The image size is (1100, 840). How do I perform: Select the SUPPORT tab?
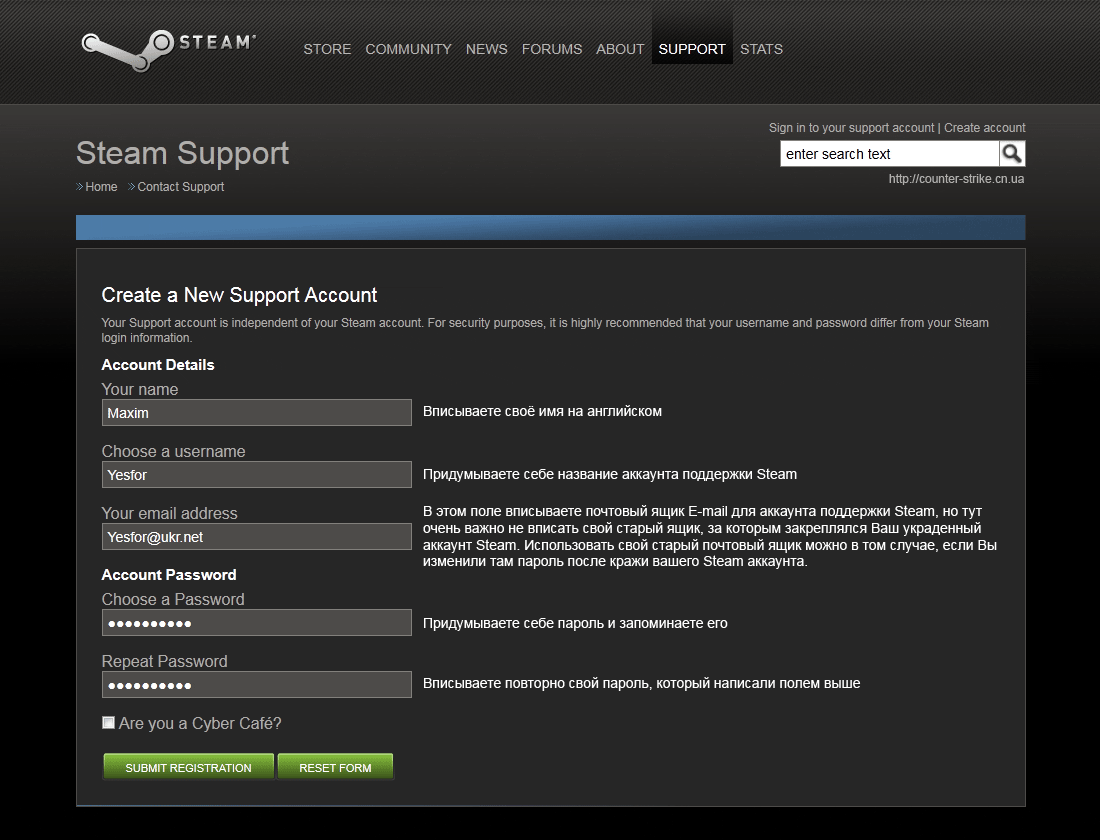click(692, 49)
